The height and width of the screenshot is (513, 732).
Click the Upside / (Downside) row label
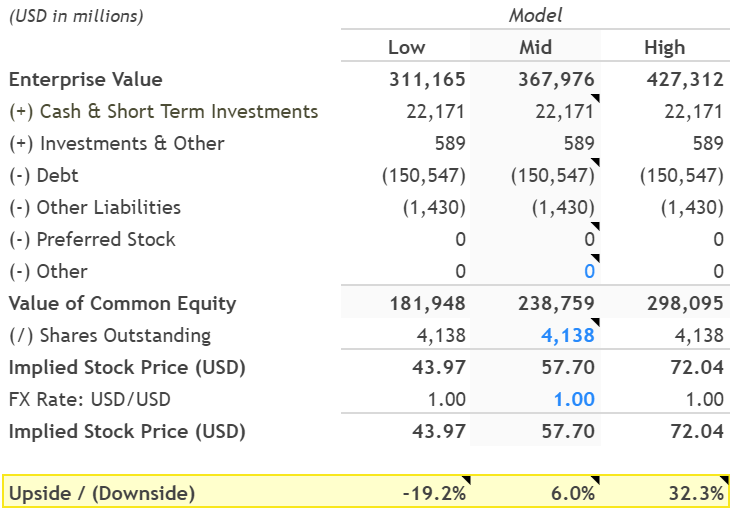pos(101,492)
